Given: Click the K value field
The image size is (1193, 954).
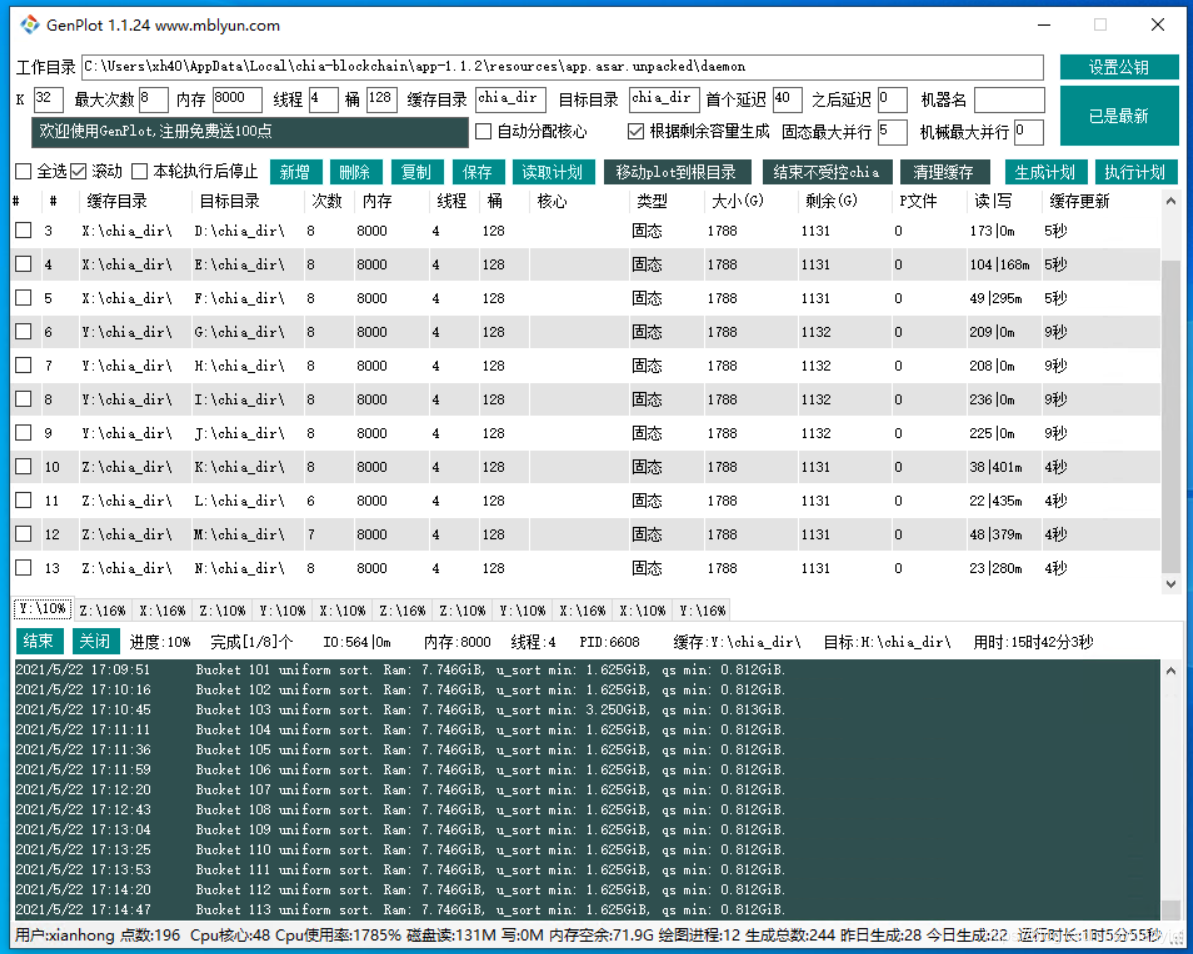Looking at the screenshot, I should coord(48,100).
